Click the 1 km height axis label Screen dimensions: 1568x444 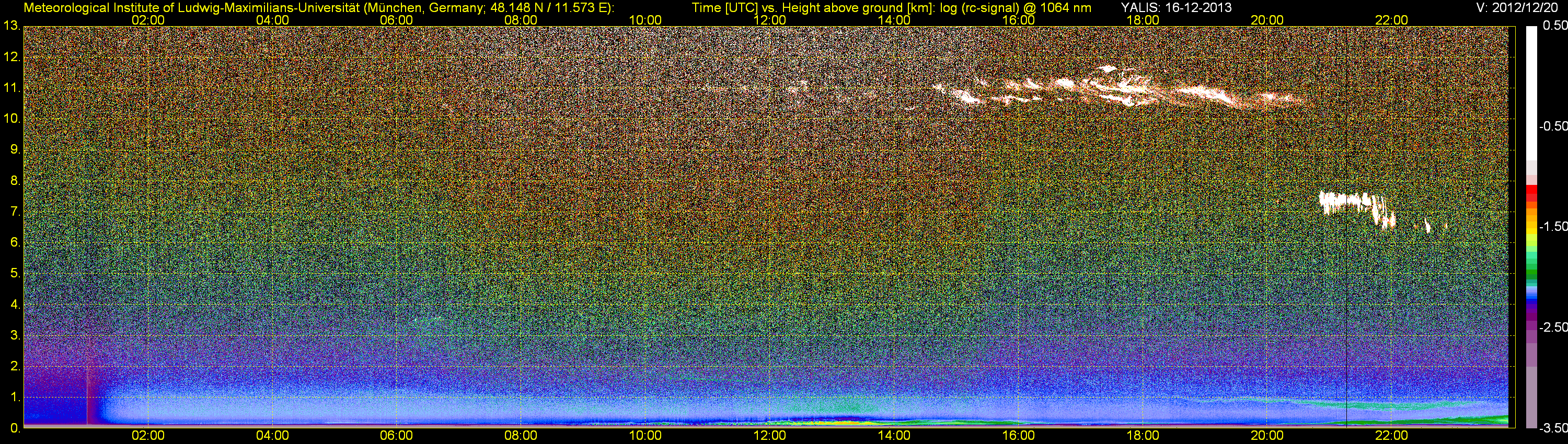click(x=15, y=397)
